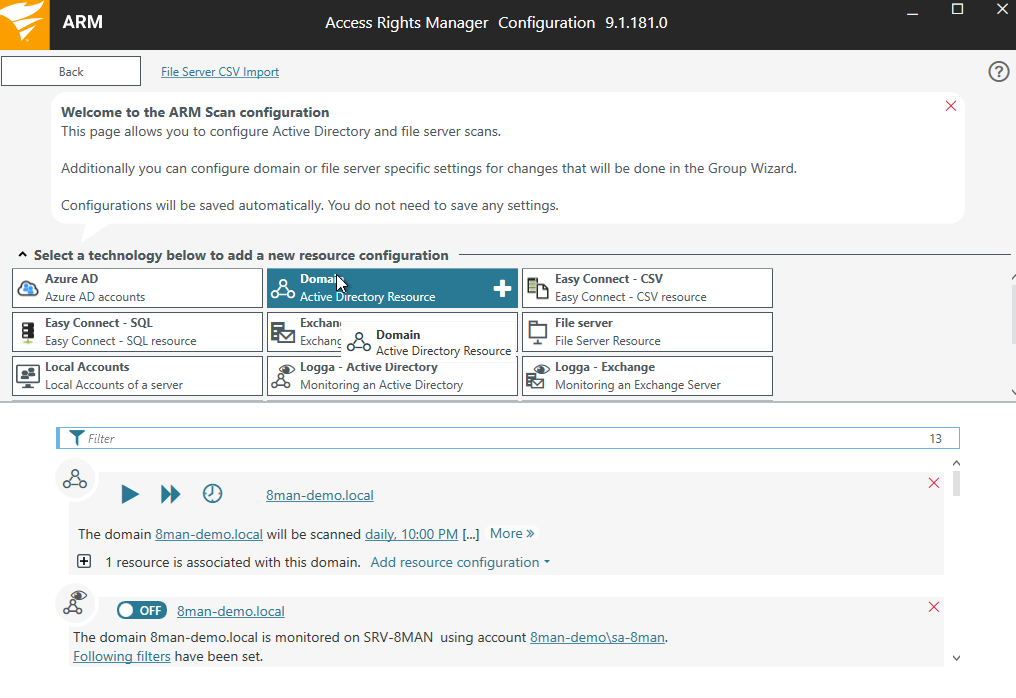1016x698 pixels.
Task: Choose Easy Connect - SQL resource tile
Action: (137, 332)
